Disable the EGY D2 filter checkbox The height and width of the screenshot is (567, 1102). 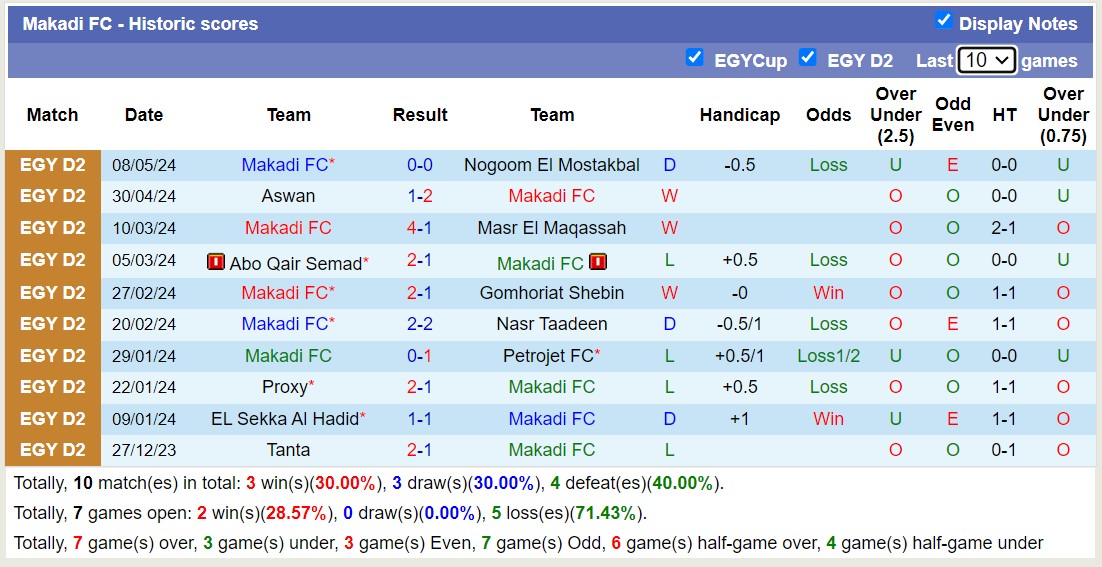click(808, 57)
